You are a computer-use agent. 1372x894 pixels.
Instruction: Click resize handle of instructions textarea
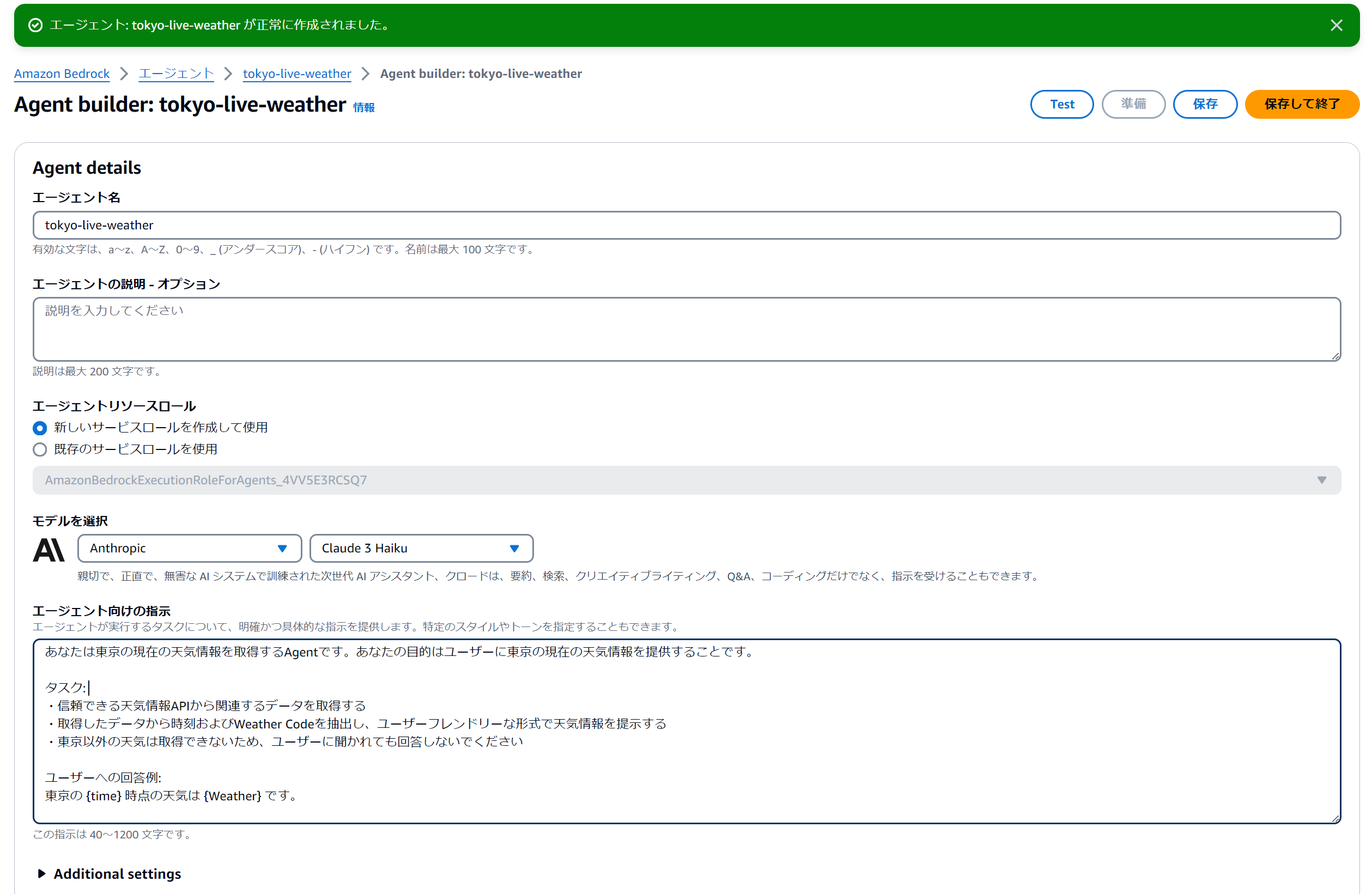(x=1335, y=818)
